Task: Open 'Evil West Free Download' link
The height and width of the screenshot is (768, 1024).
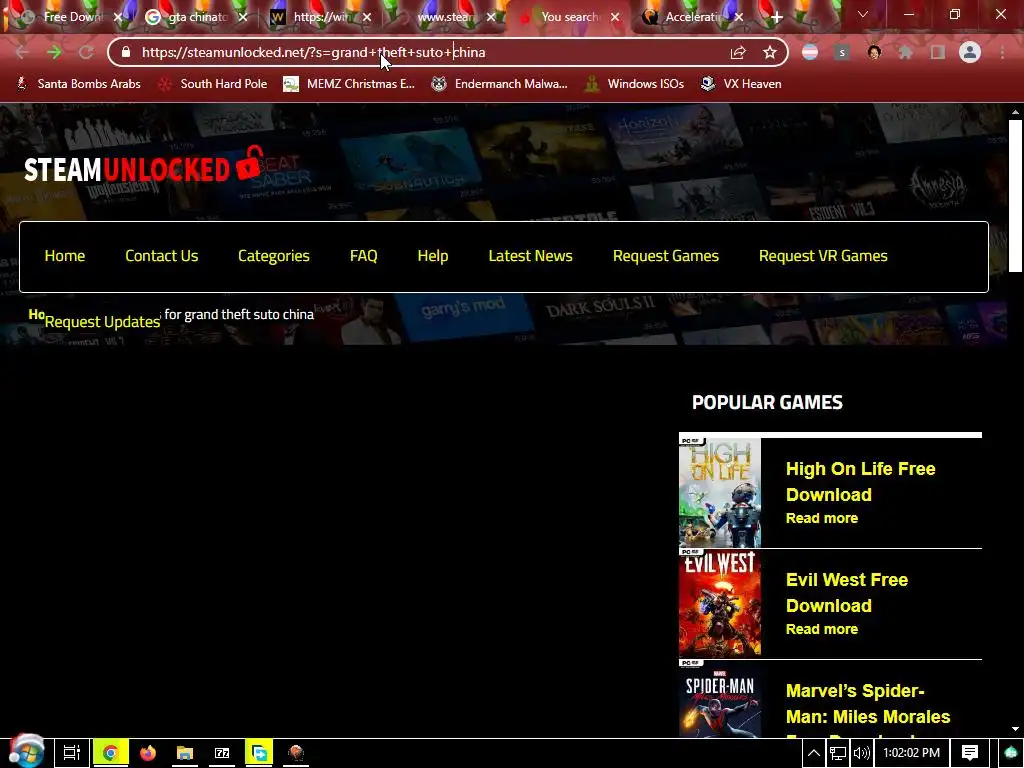Action: (846, 592)
